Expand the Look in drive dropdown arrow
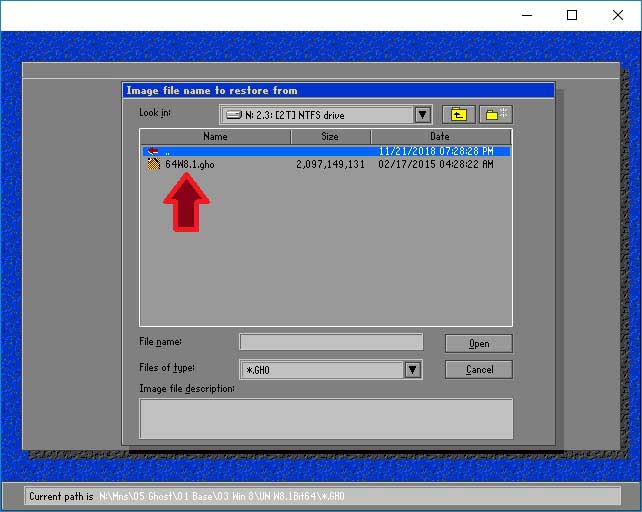 [422, 115]
